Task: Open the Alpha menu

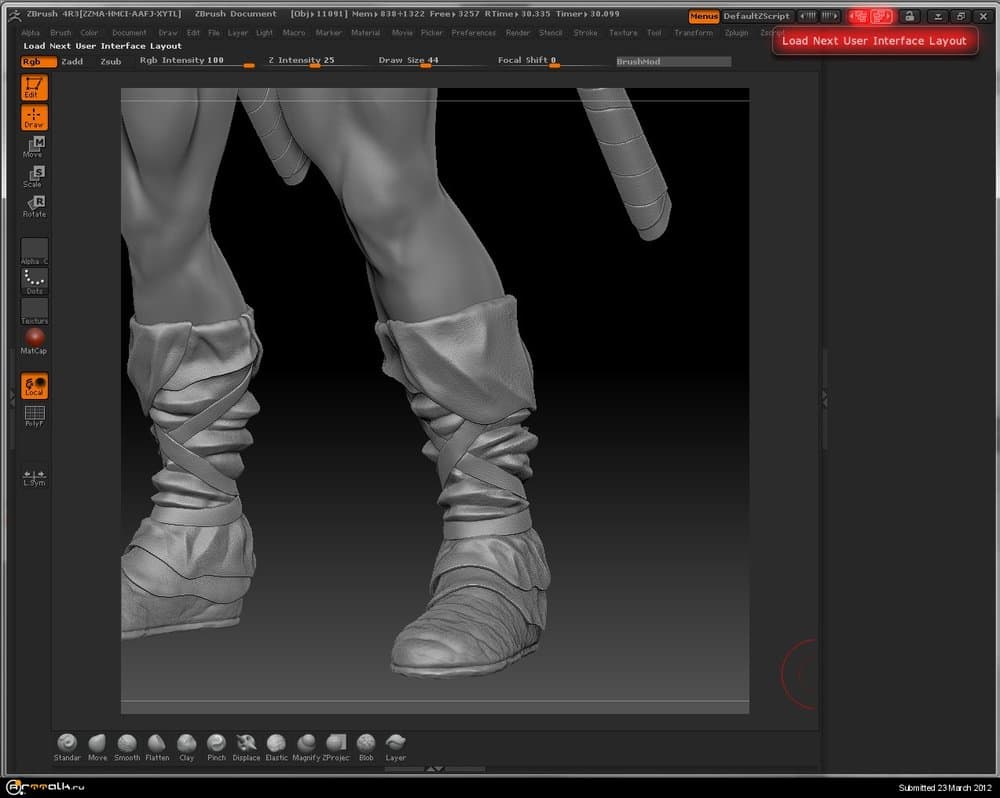Action: click(31, 33)
